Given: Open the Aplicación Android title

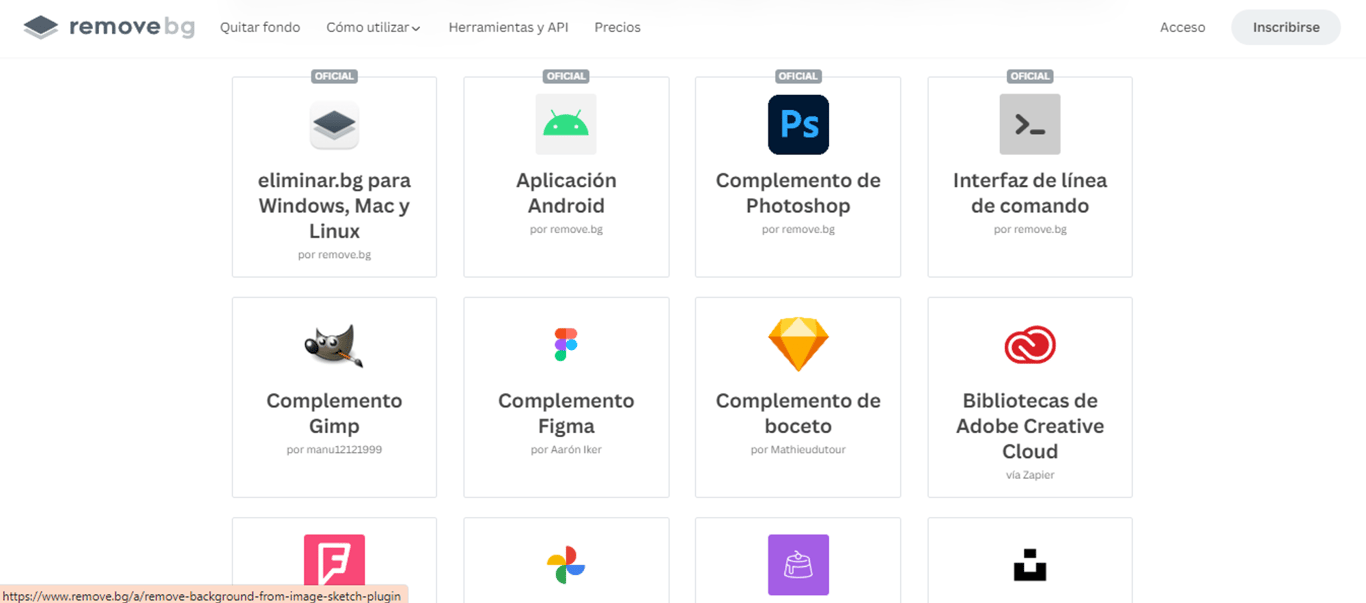Looking at the screenshot, I should click(566, 193).
